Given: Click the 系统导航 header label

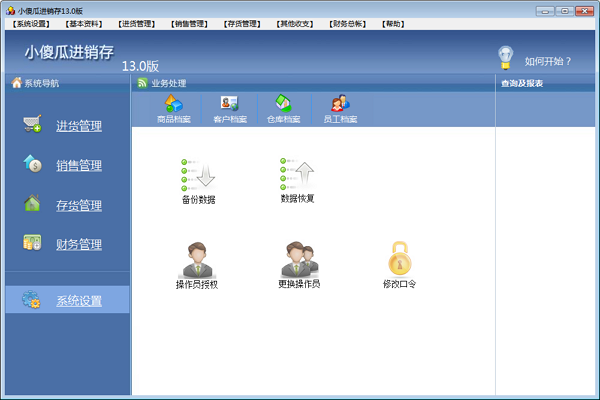Looking at the screenshot, I should 42,83.
